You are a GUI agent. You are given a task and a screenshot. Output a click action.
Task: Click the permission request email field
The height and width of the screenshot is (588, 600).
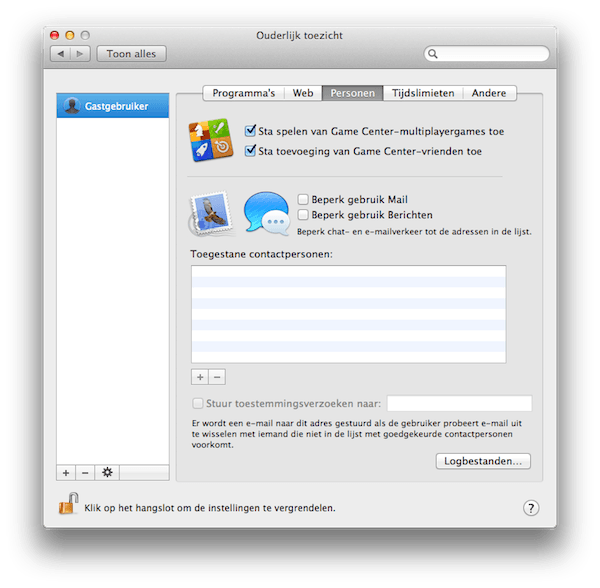click(459, 403)
